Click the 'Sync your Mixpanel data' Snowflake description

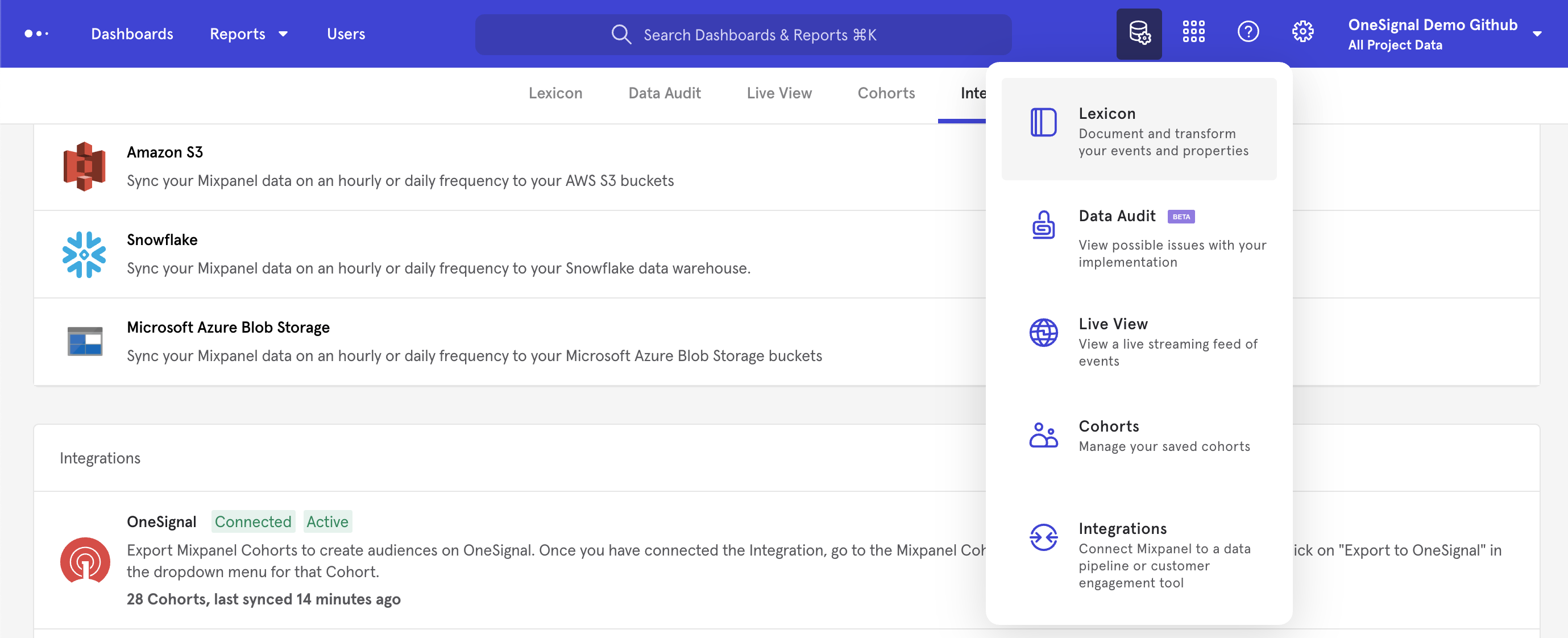click(438, 268)
